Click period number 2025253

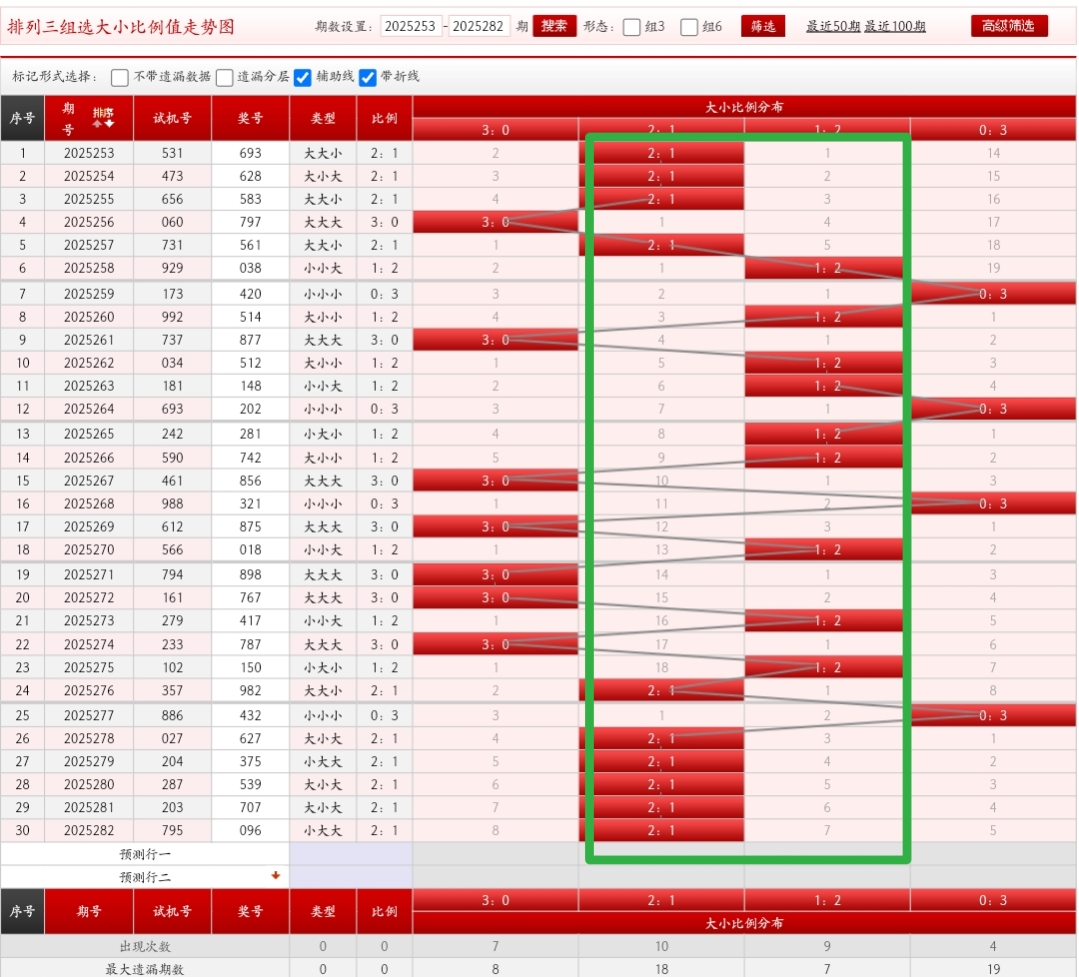coord(89,153)
